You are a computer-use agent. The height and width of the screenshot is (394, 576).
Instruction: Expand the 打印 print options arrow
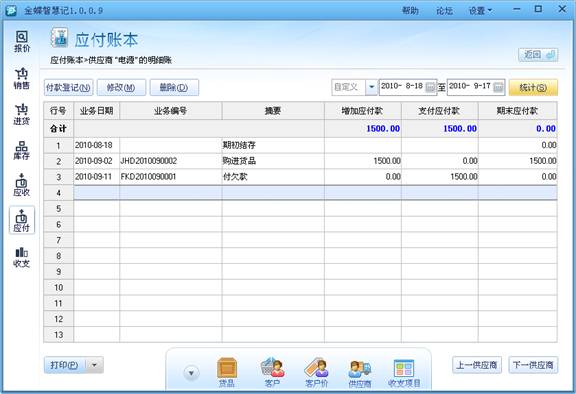94,365
